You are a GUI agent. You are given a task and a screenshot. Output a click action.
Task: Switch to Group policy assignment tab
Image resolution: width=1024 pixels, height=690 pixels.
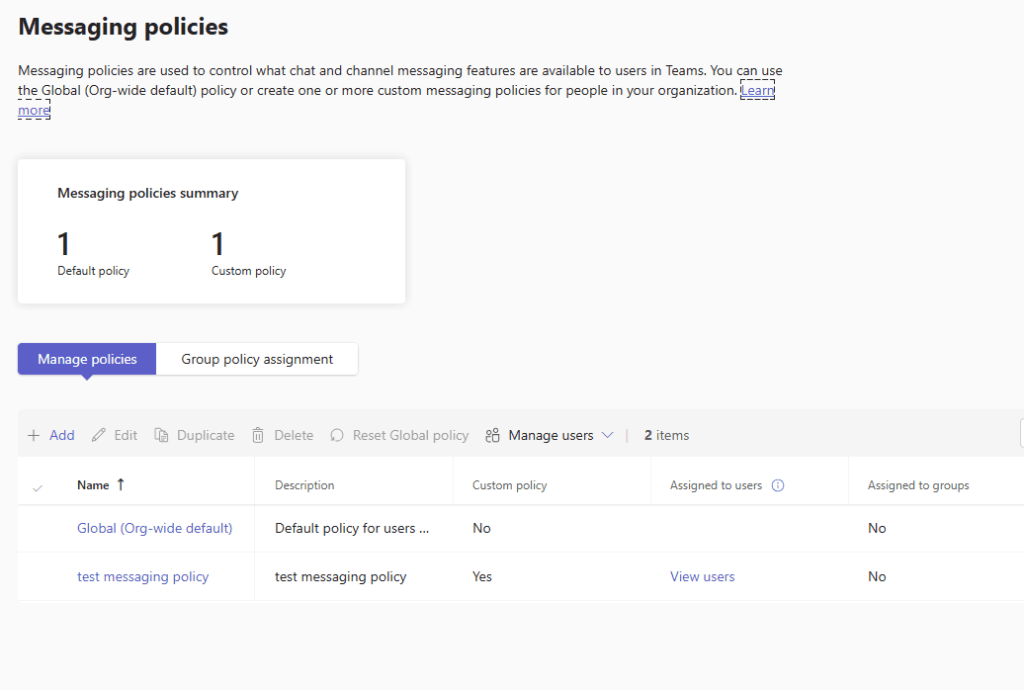tap(257, 359)
